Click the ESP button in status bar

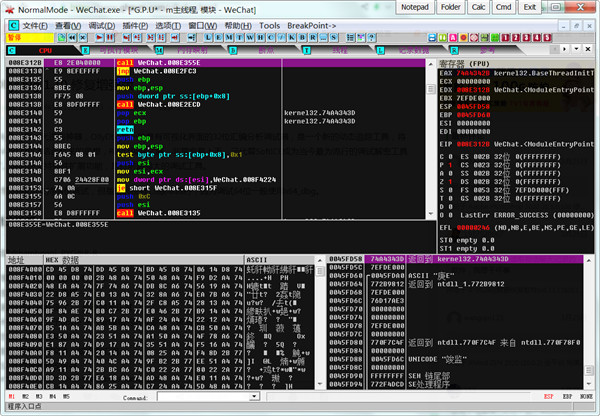coord(549,396)
